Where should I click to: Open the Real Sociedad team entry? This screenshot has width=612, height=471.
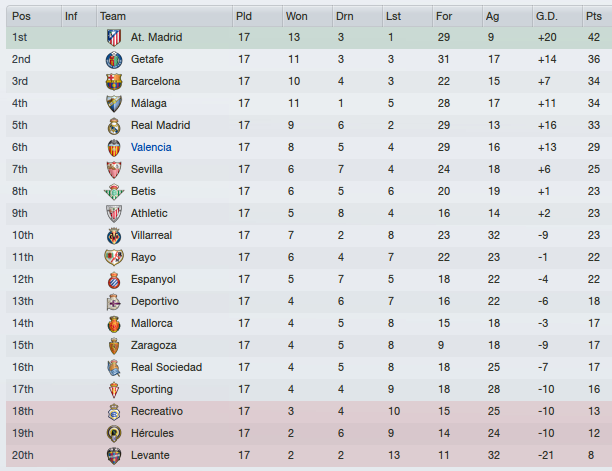click(166, 368)
